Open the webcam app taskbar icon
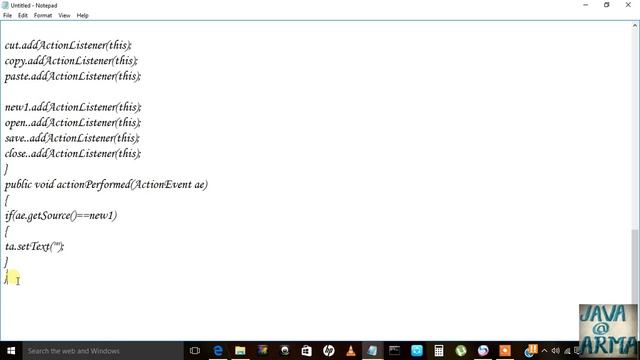The image size is (640, 360). tap(284, 351)
